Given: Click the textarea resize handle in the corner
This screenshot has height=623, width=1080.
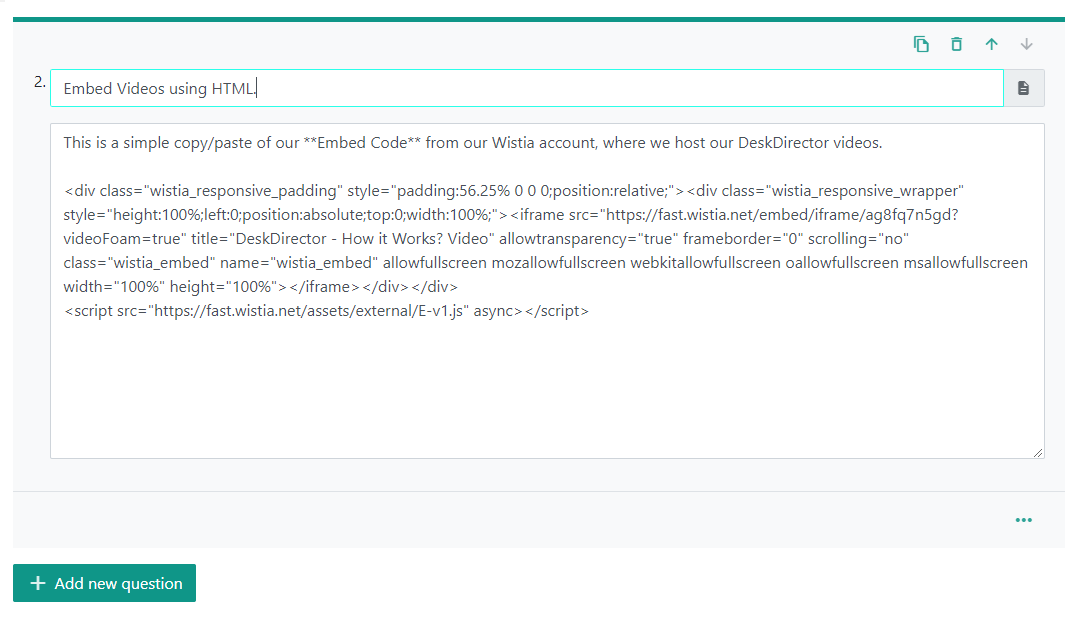Looking at the screenshot, I should point(1038,452).
